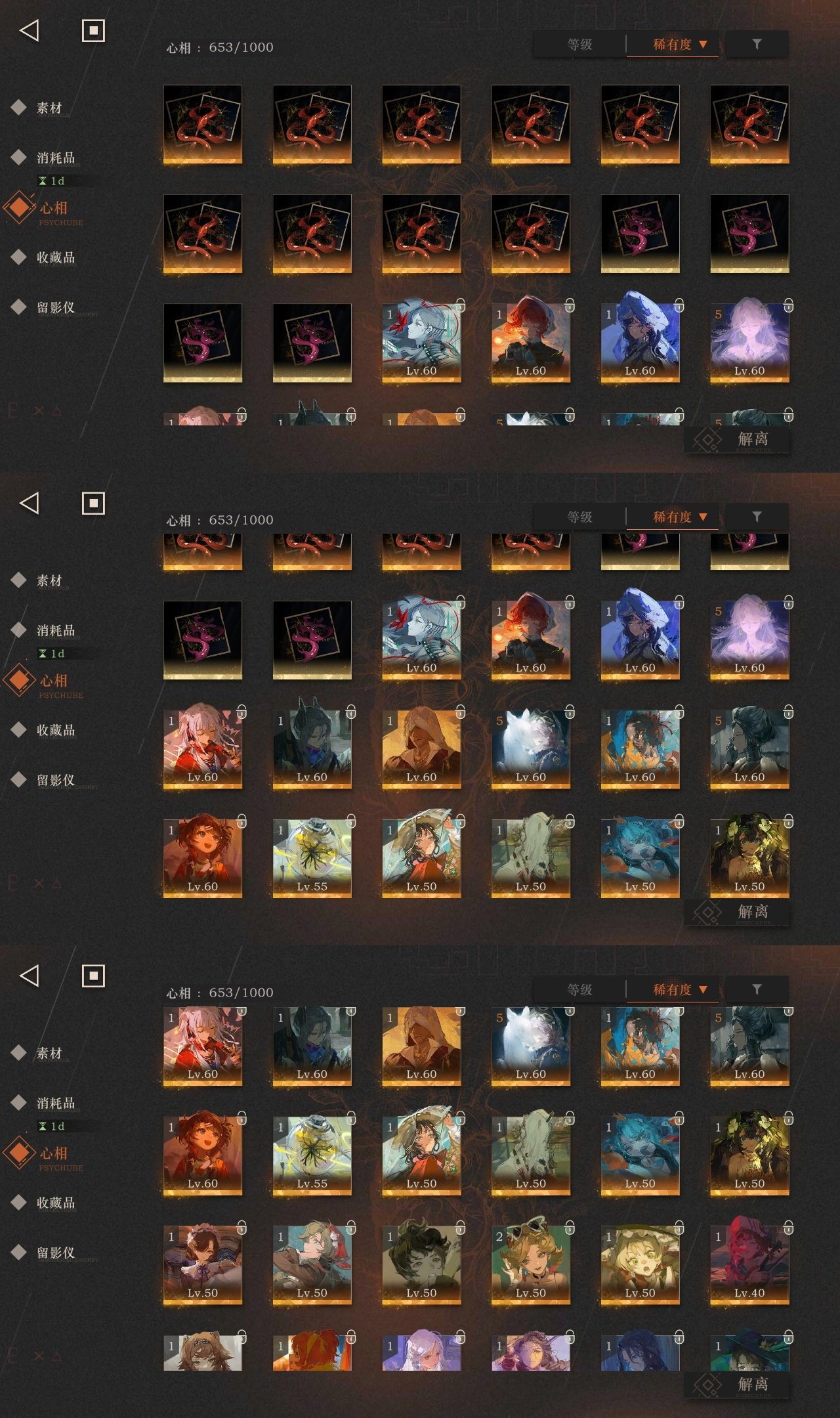
Task: Click the orange 心相 diamond icon in the topmost screenshot
Action: click(20, 207)
